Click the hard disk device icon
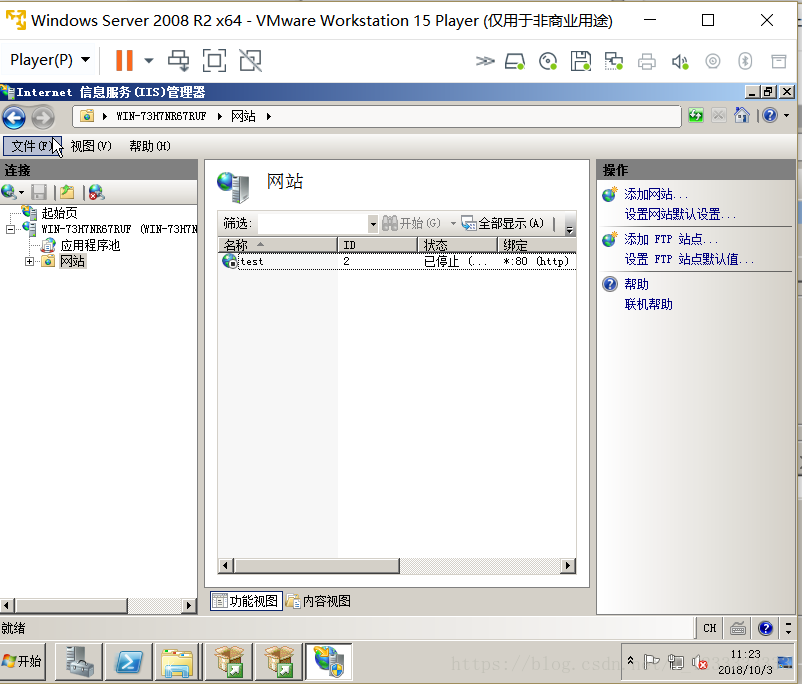Screen dimensions: 802x684 click(515, 61)
